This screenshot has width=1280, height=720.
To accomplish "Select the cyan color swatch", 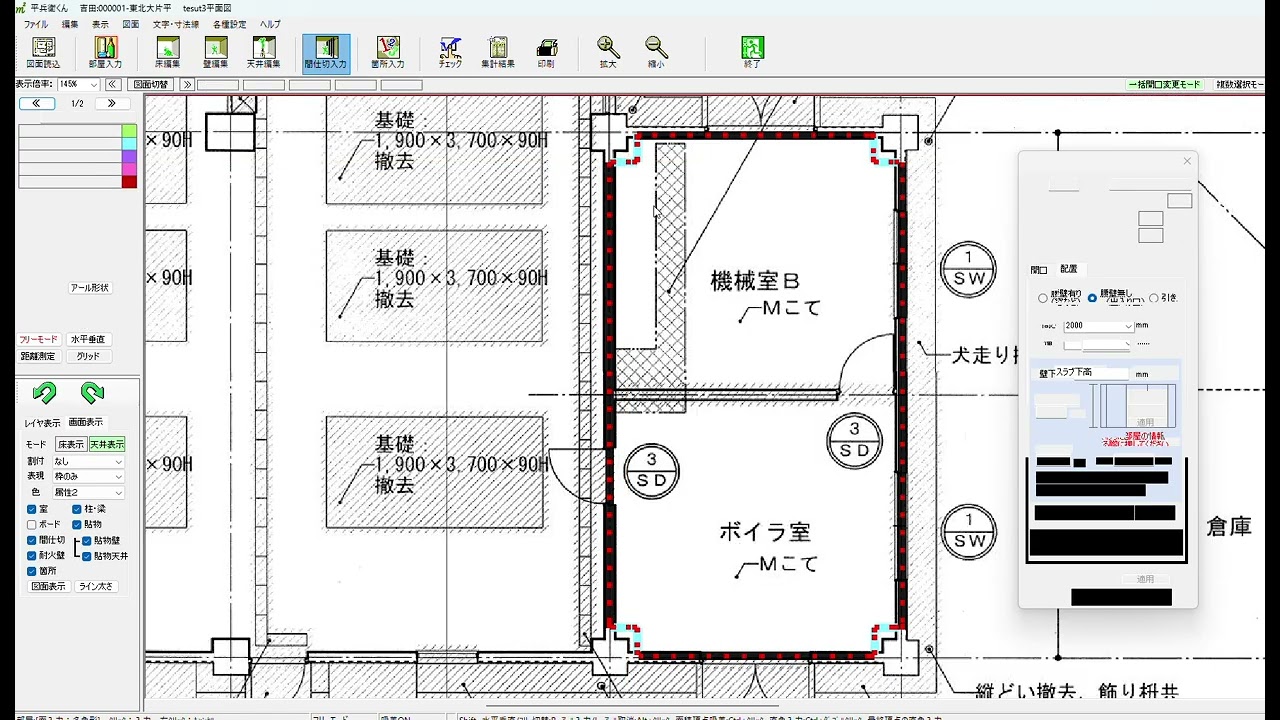I will click(x=129, y=144).
